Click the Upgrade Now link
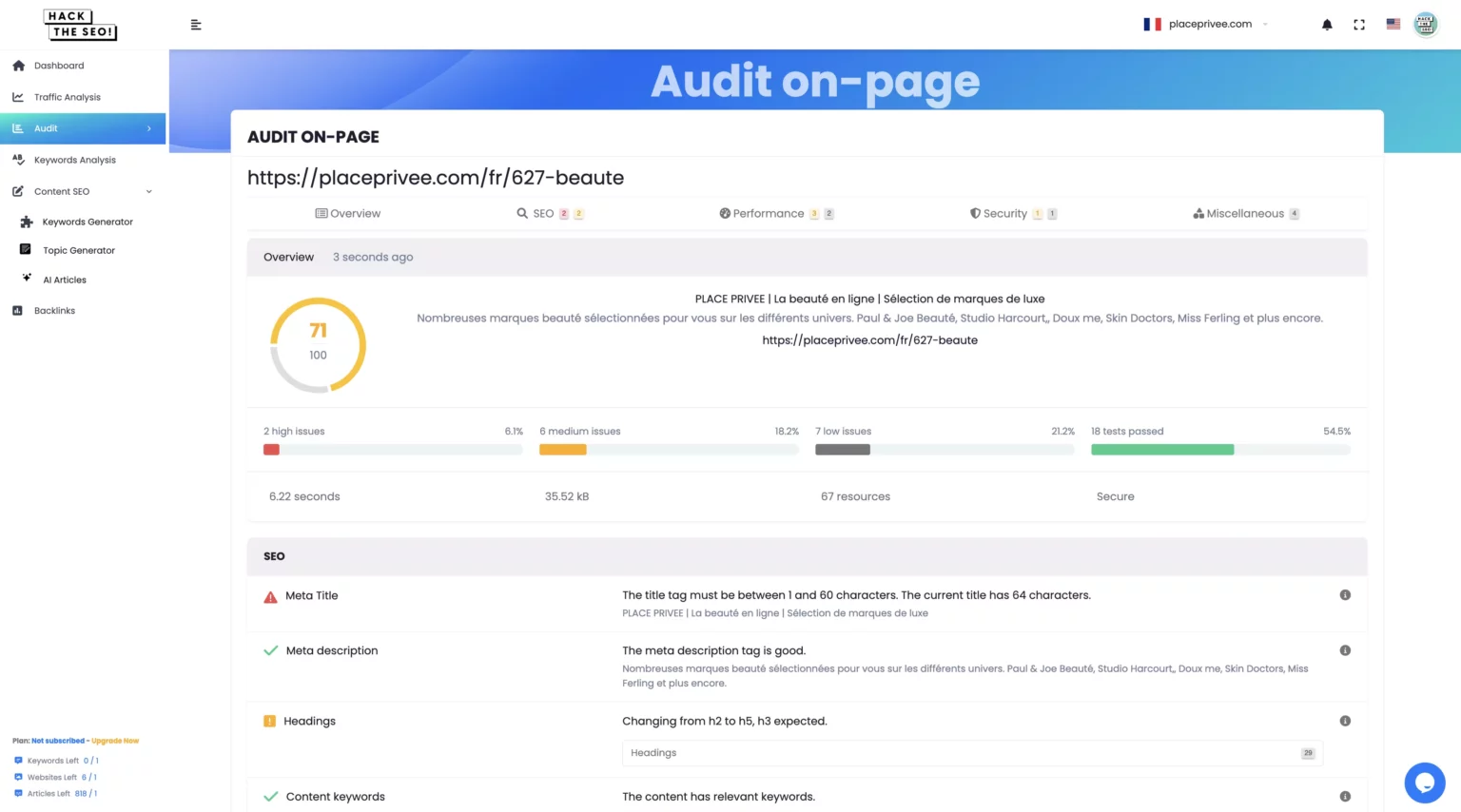Viewport: 1461px width, 812px height. (x=115, y=740)
